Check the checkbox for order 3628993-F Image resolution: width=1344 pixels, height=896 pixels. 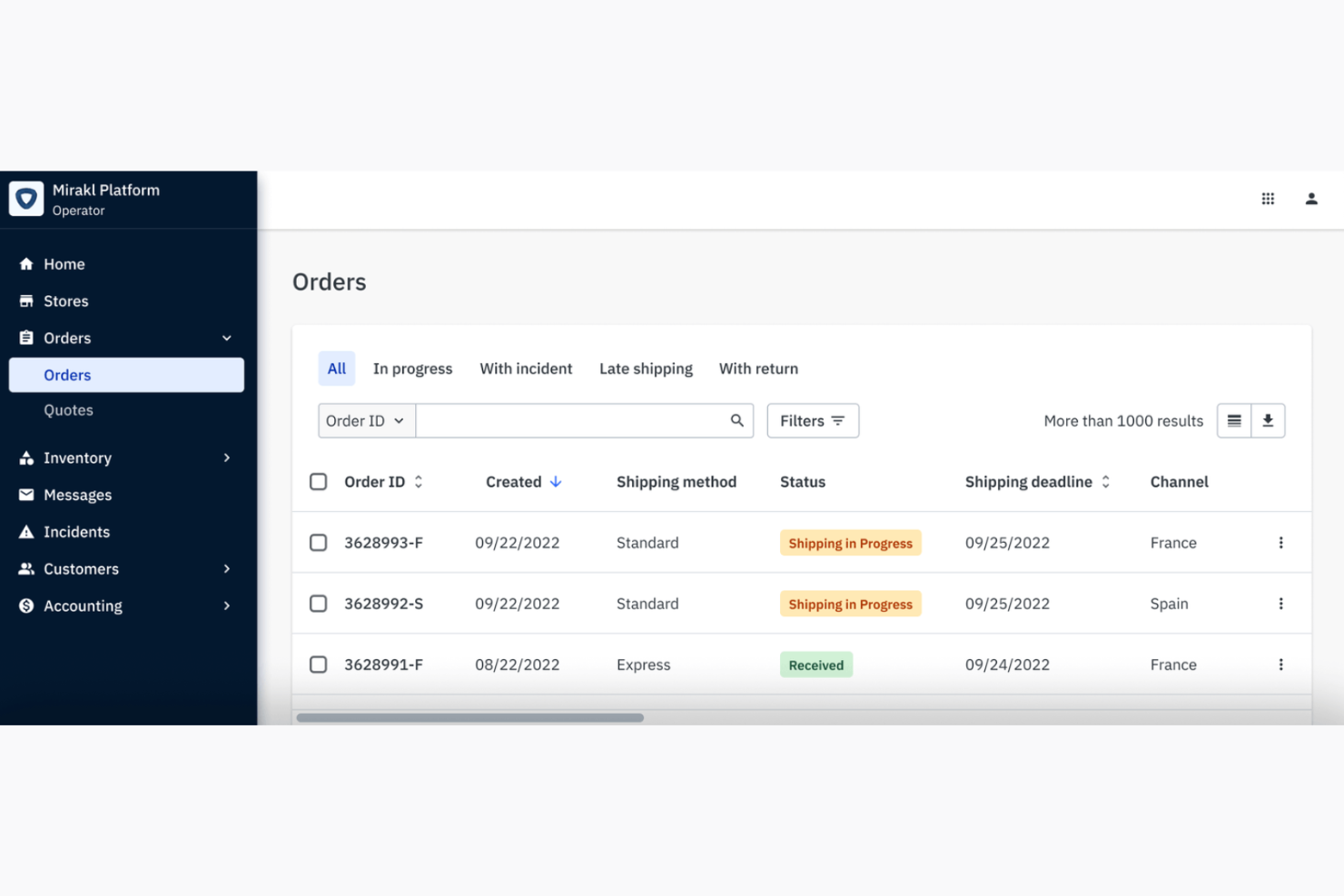click(318, 542)
